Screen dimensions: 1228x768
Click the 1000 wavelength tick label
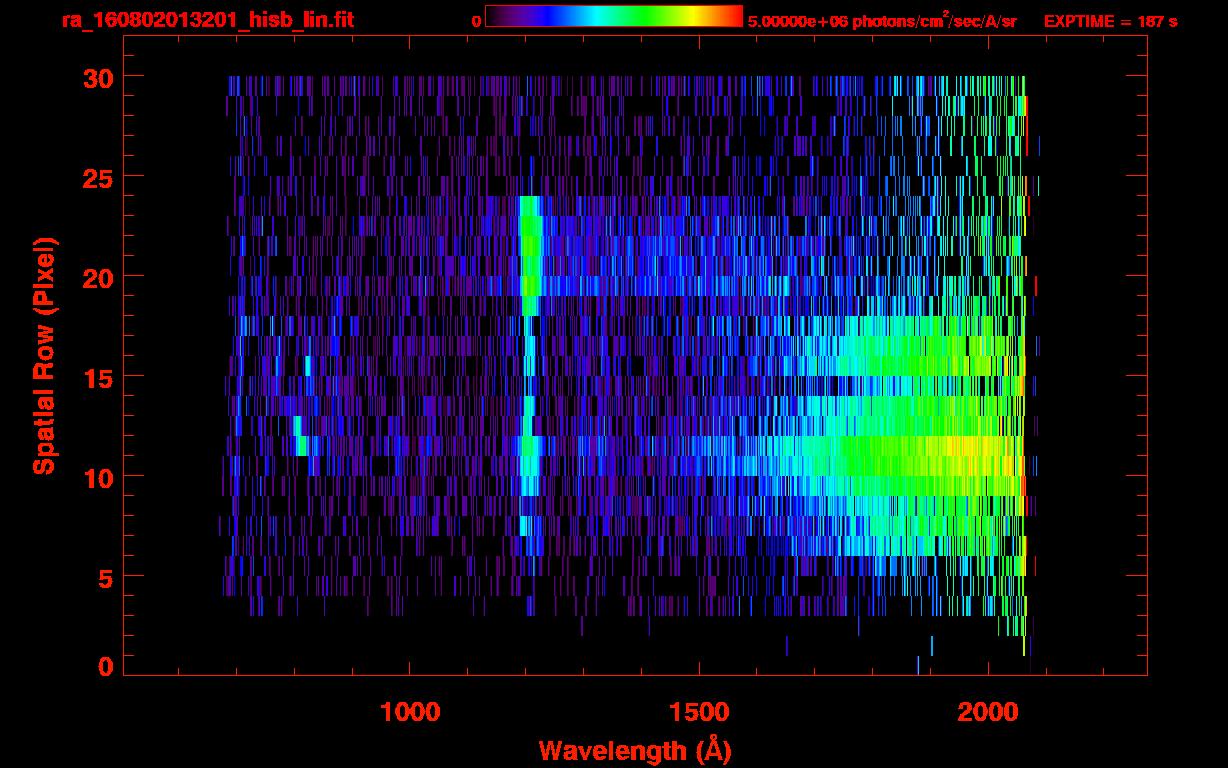[410, 712]
